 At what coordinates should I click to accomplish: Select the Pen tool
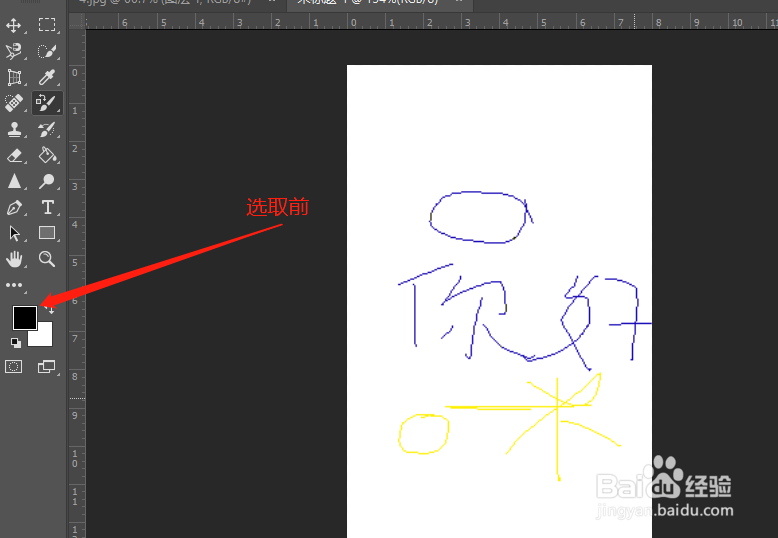(14, 207)
